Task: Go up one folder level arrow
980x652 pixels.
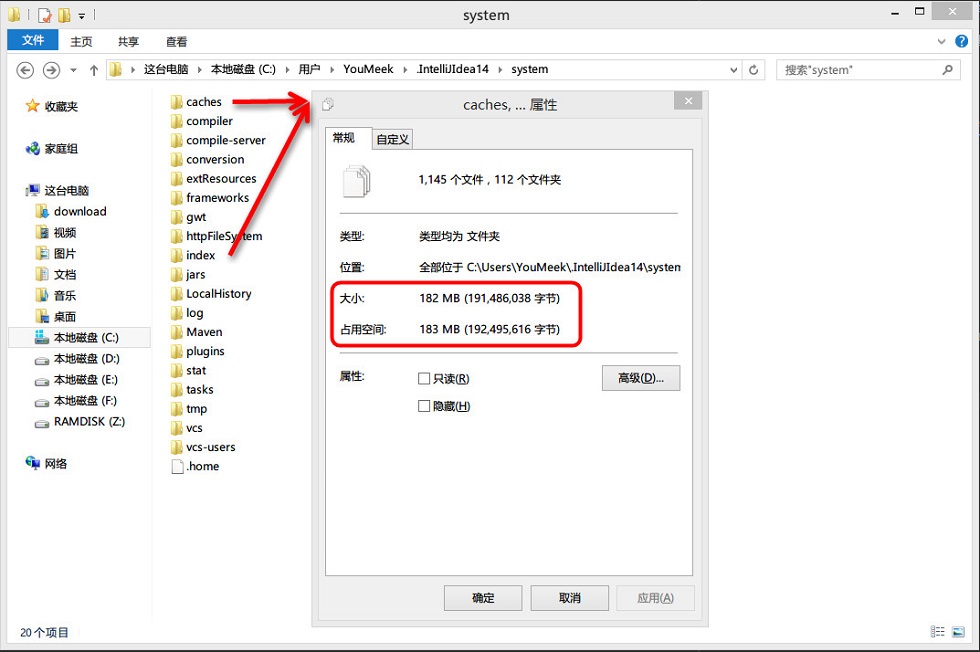Action: (94, 70)
